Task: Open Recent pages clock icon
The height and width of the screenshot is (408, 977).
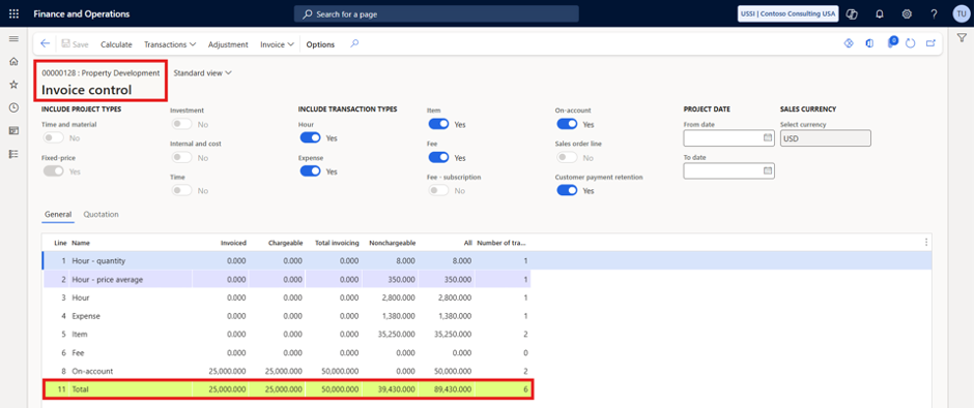Action: coord(13,108)
